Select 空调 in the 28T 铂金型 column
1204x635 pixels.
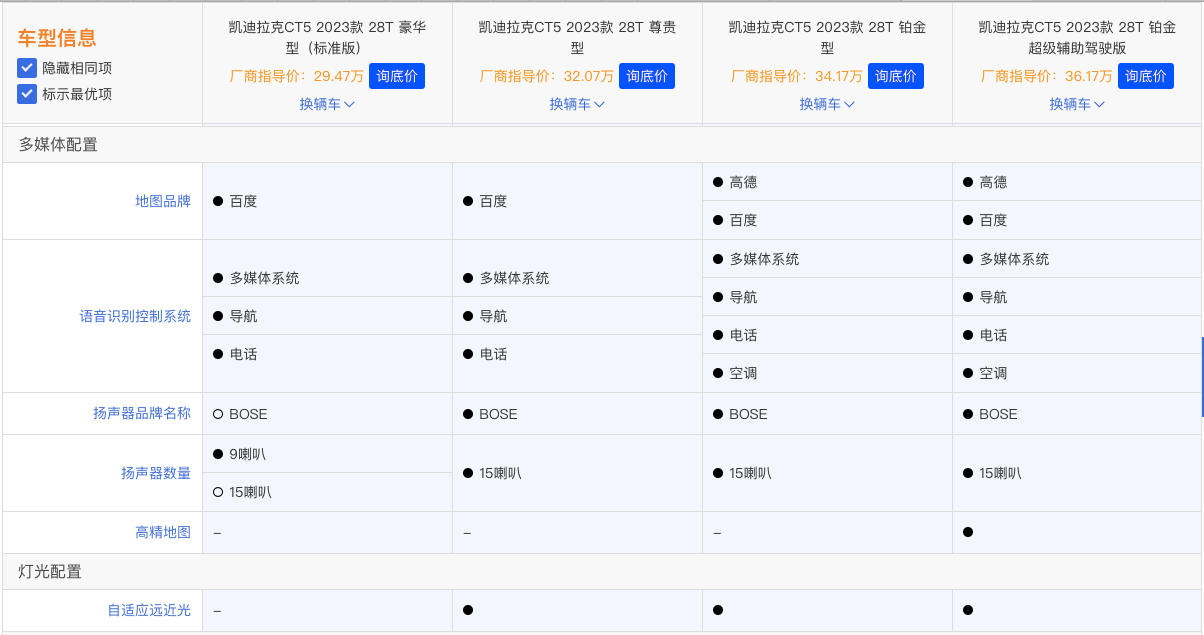(x=743, y=373)
